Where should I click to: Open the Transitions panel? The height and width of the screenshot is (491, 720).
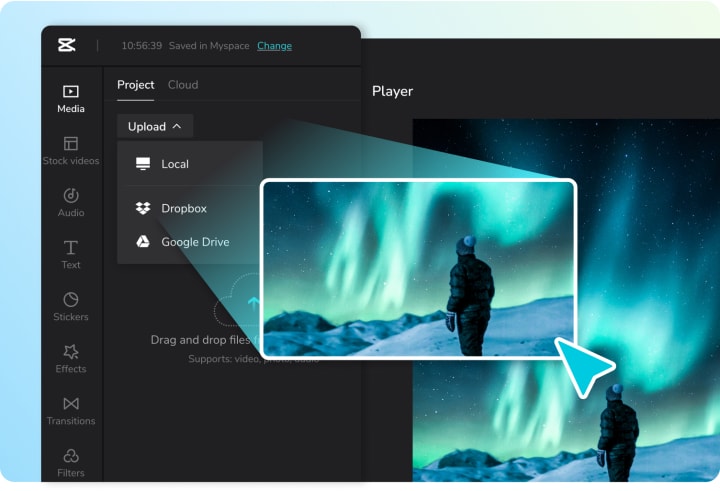pos(71,411)
